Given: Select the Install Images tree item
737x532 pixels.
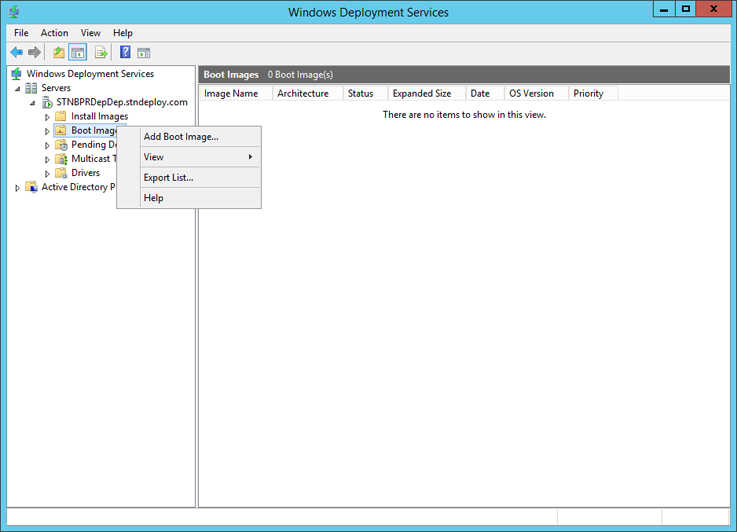Looking at the screenshot, I should (x=99, y=117).
